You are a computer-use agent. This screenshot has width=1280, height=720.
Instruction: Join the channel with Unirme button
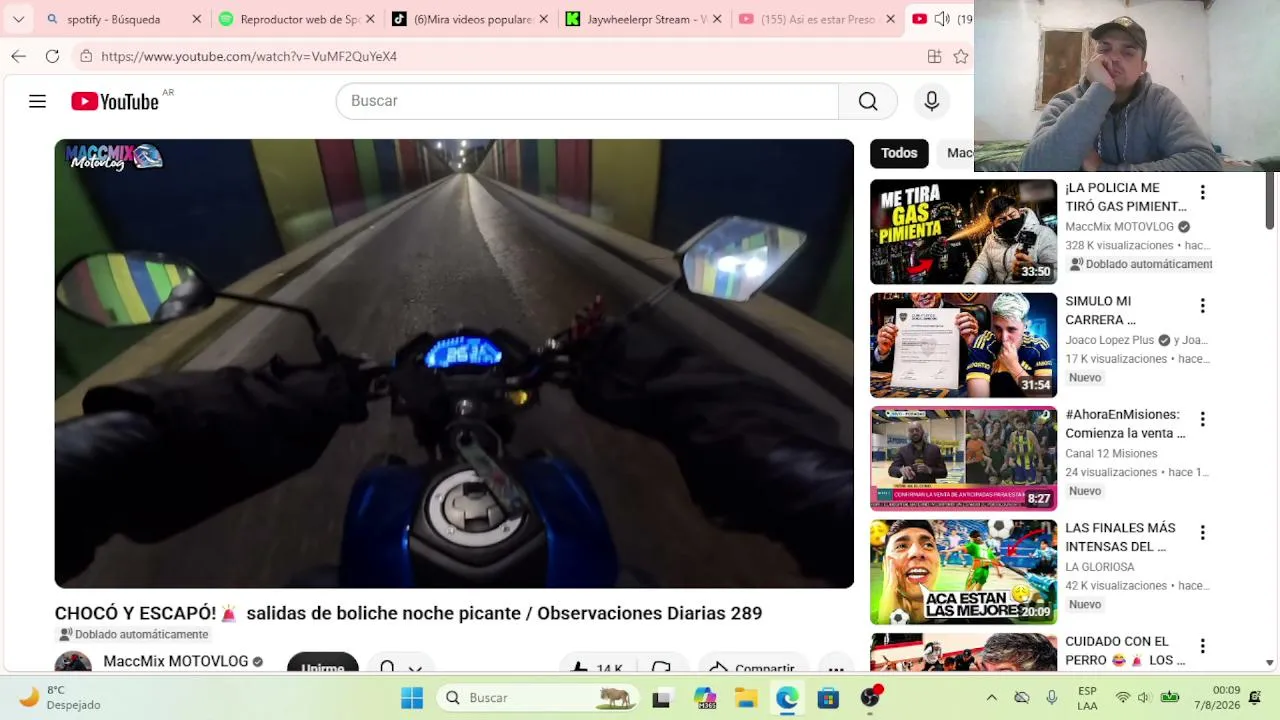pos(323,663)
